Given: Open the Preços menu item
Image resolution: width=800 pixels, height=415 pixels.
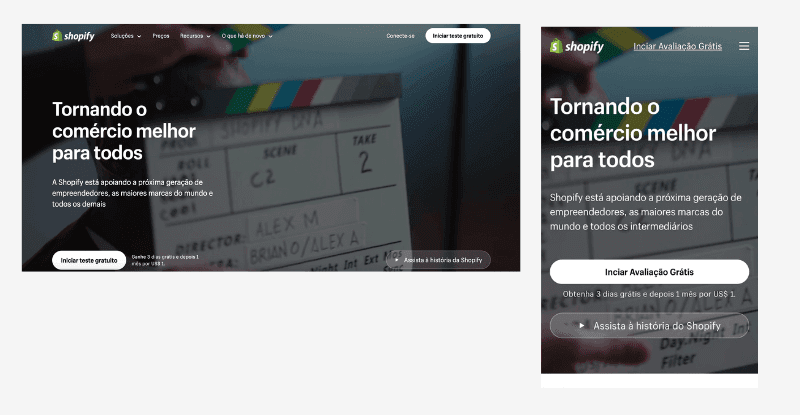Looking at the screenshot, I should pyautogui.click(x=161, y=36).
